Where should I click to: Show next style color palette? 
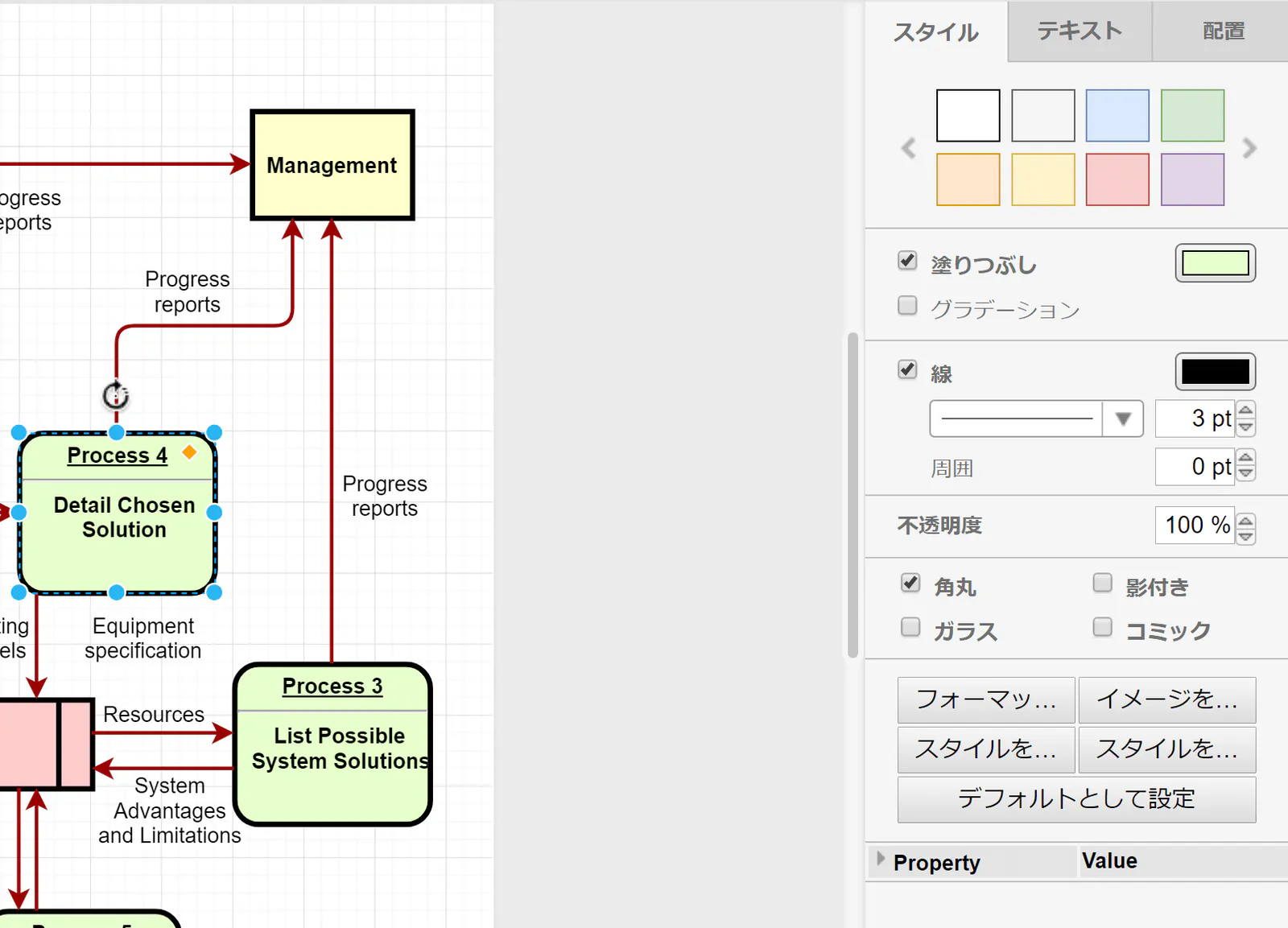click(1249, 148)
